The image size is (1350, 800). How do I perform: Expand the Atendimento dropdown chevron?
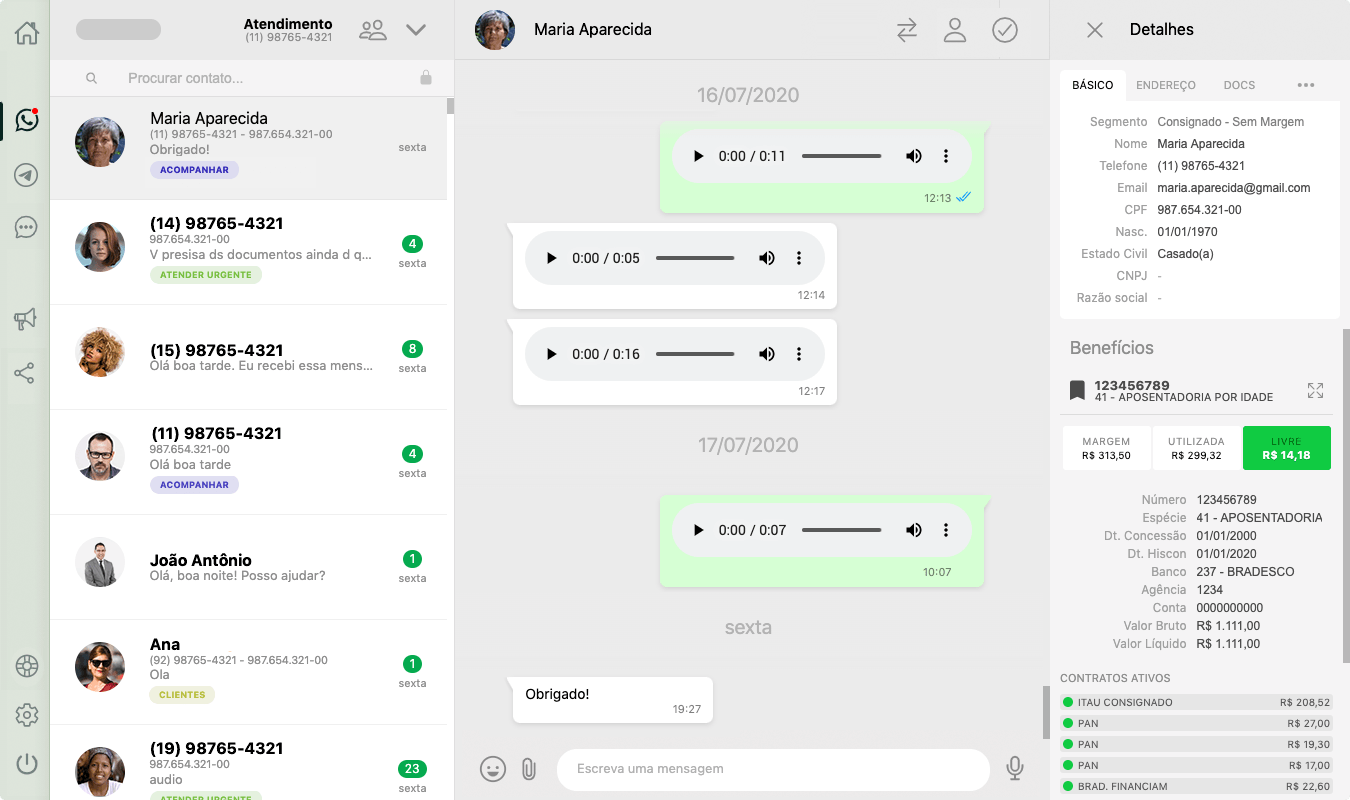(x=416, y=30)
